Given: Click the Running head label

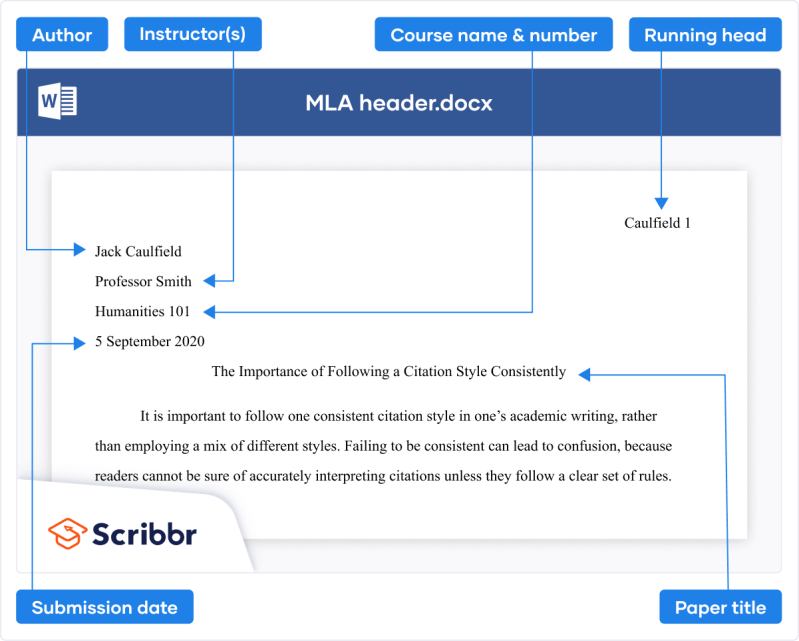Looking at the screenshot, I should pyautogui.click(x=705, y=34).
